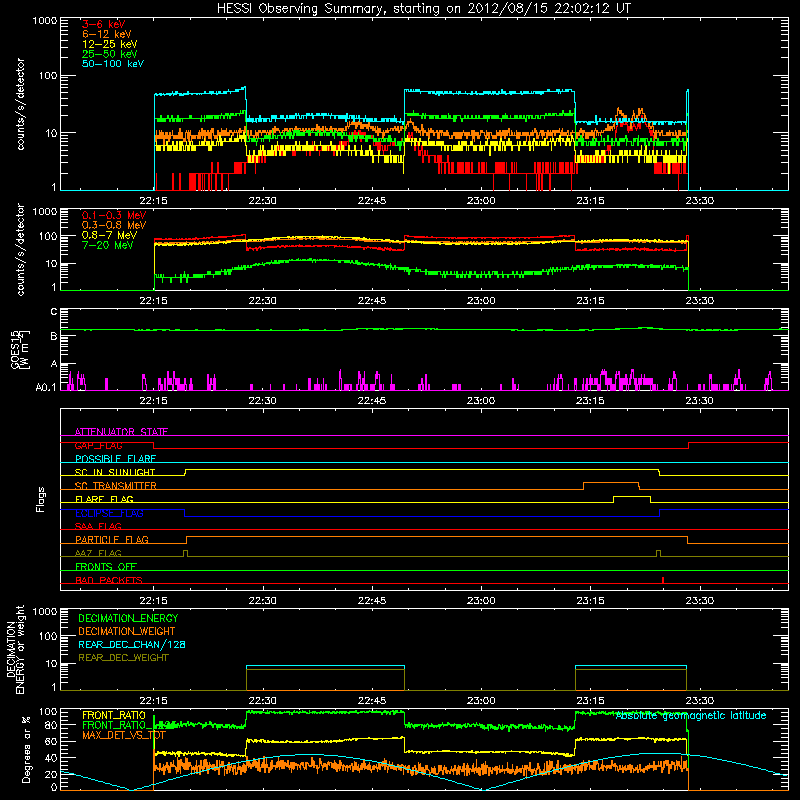The height and width of the screenshot is (800, 800).
Task: Click the Degrees or % axis title
Action: 26,750
